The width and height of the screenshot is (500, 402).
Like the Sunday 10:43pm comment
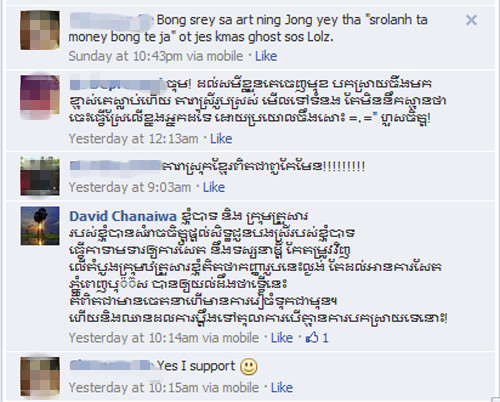[266, 56]
